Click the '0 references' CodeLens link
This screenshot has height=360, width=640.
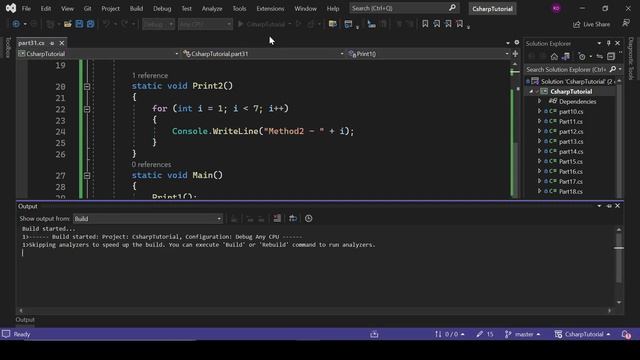click(151, 164)
